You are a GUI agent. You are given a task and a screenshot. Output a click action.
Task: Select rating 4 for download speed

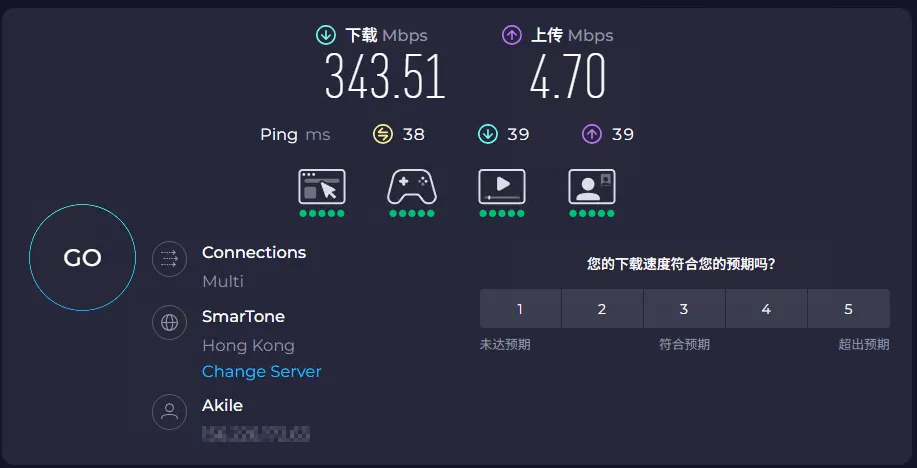pyautogui.click(x=766, y=309)
